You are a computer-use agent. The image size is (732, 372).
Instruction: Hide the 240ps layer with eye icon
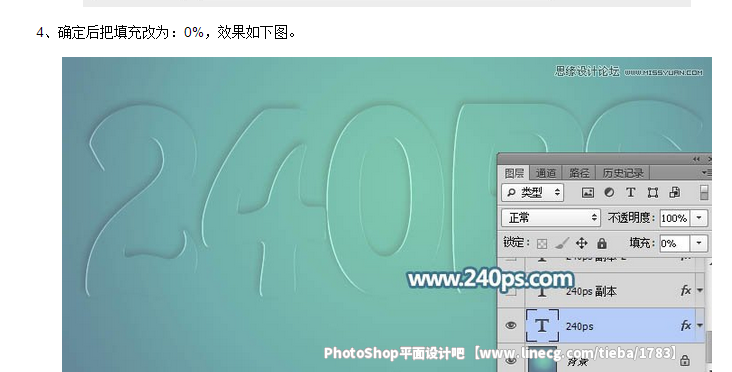point(511,325)
